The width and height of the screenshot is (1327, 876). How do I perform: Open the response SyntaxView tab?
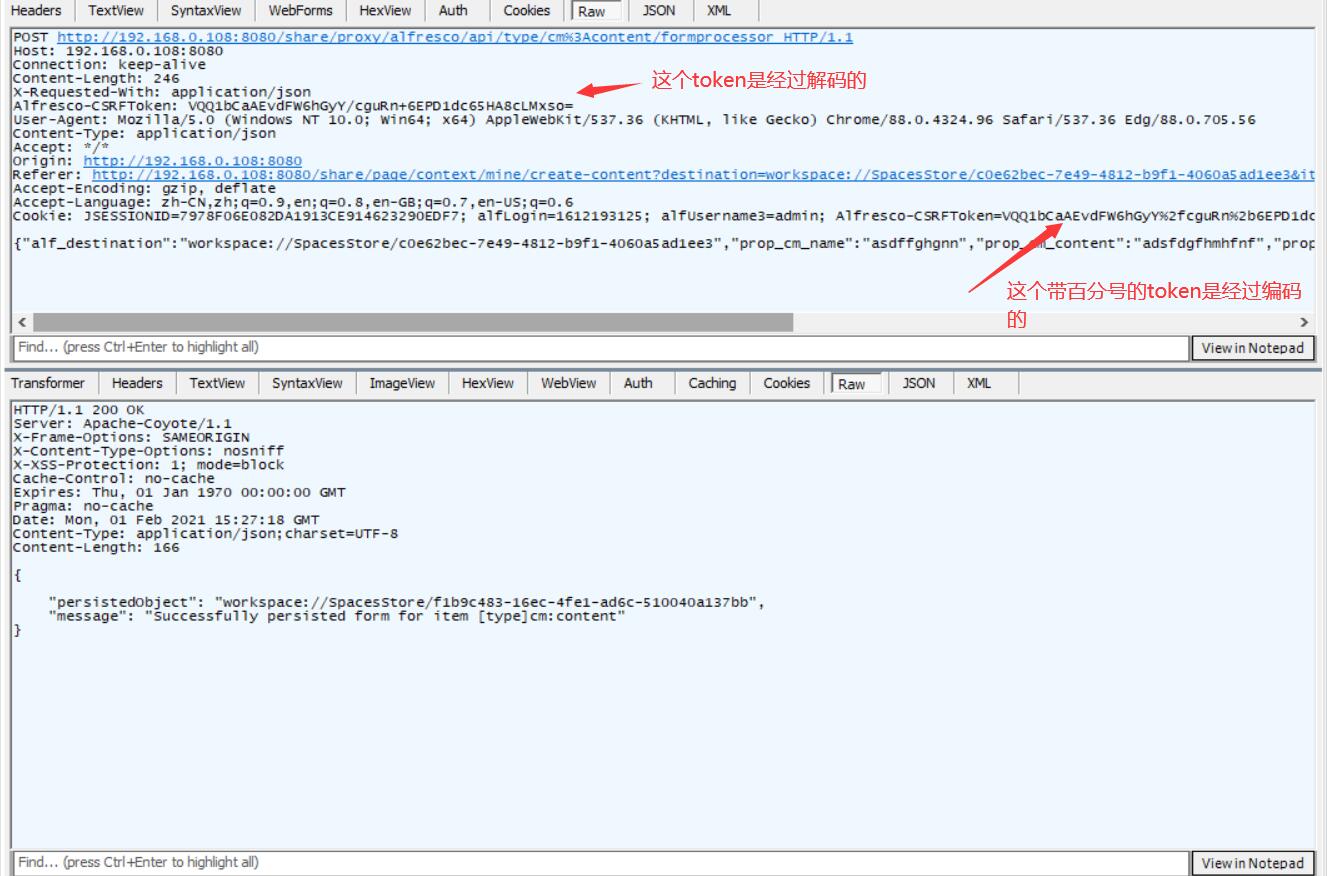(x=307, y=383)
